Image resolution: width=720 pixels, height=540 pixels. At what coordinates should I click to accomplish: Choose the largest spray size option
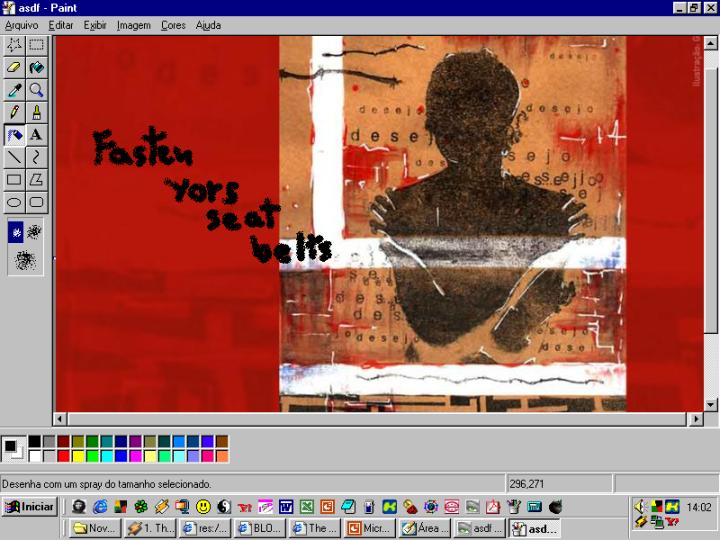[25, 260]
